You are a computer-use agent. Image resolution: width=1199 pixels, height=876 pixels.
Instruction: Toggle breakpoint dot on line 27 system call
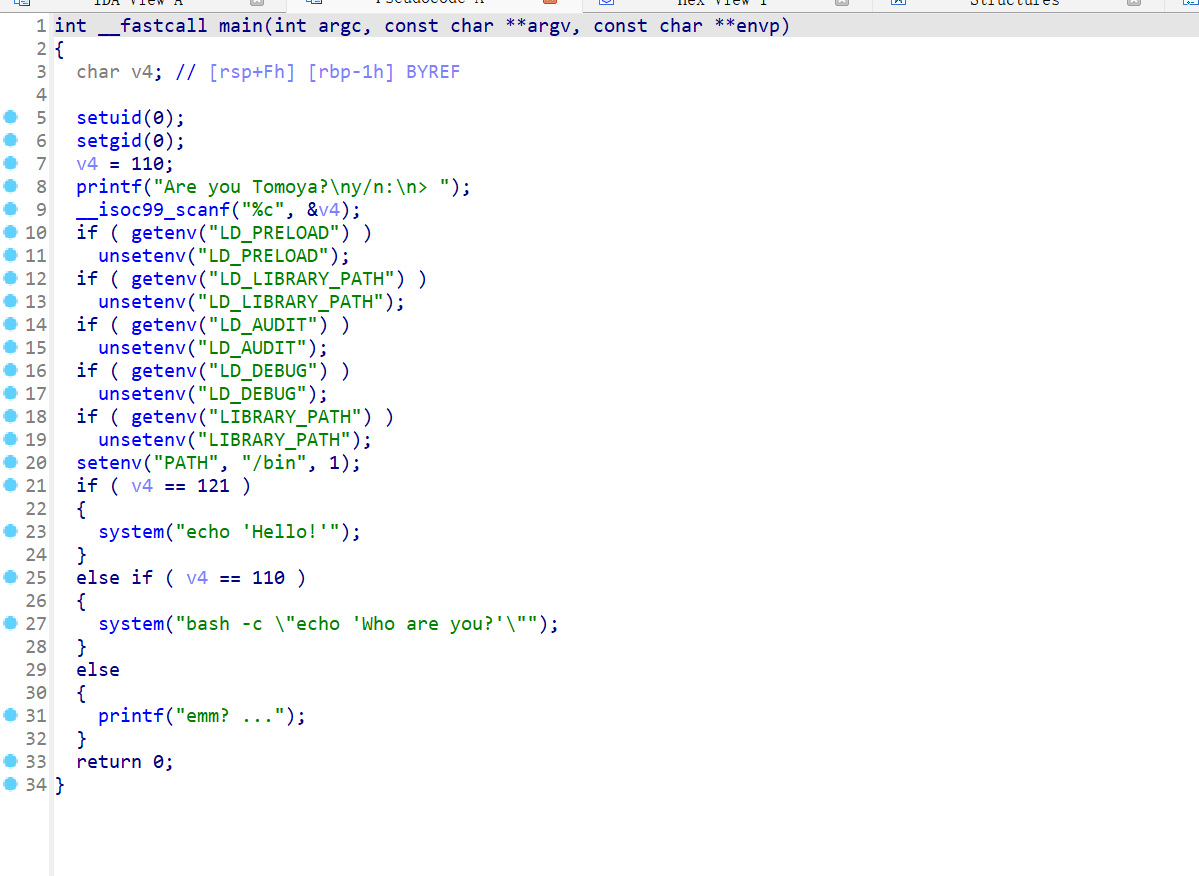tap(11, 624)
